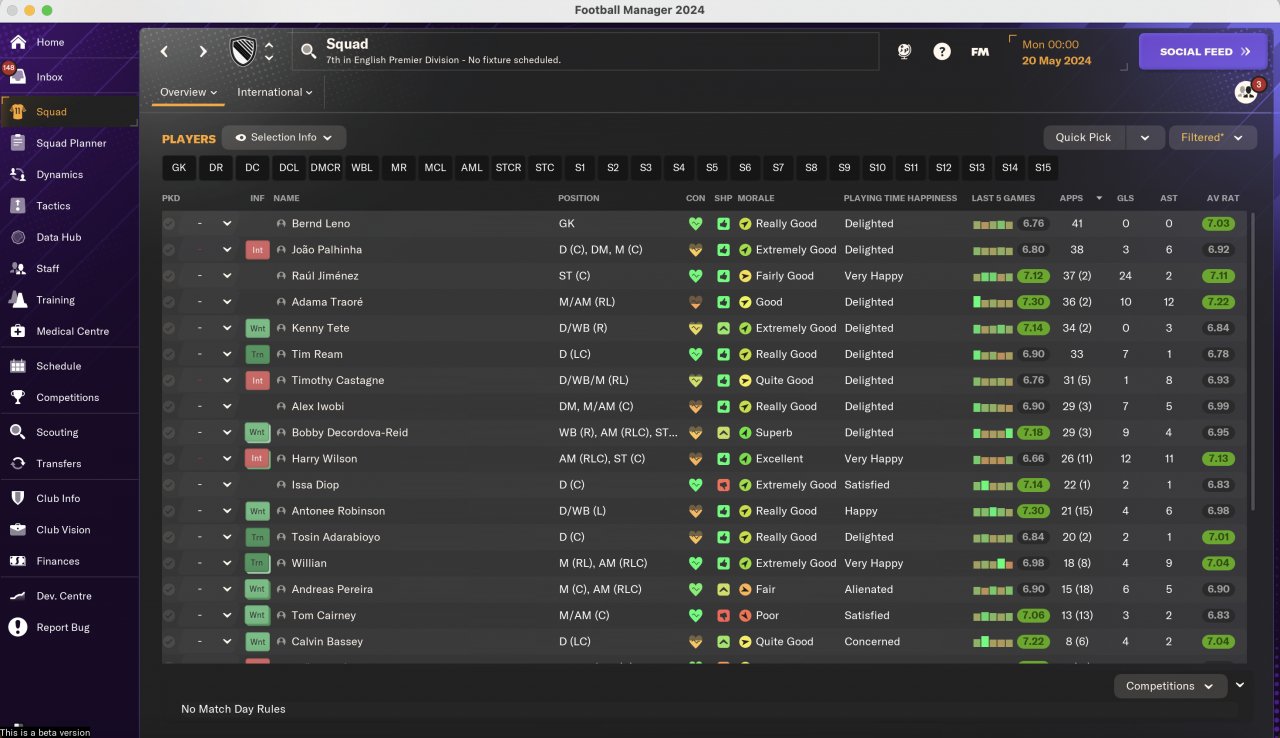Select the S1 substitute slot
The height and width of the screenshot is (738, 1280).
coord(580,168)
